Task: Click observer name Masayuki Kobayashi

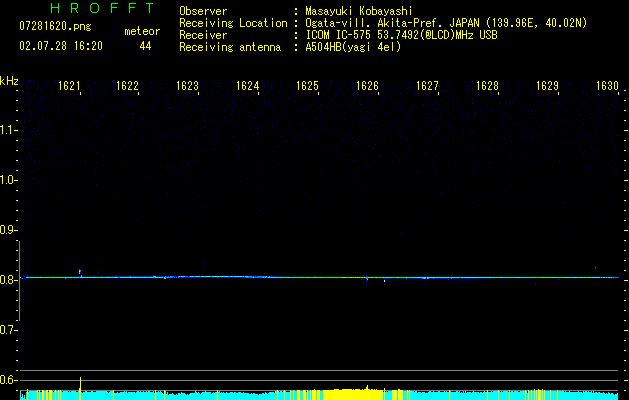Action: tap(359, 11)
